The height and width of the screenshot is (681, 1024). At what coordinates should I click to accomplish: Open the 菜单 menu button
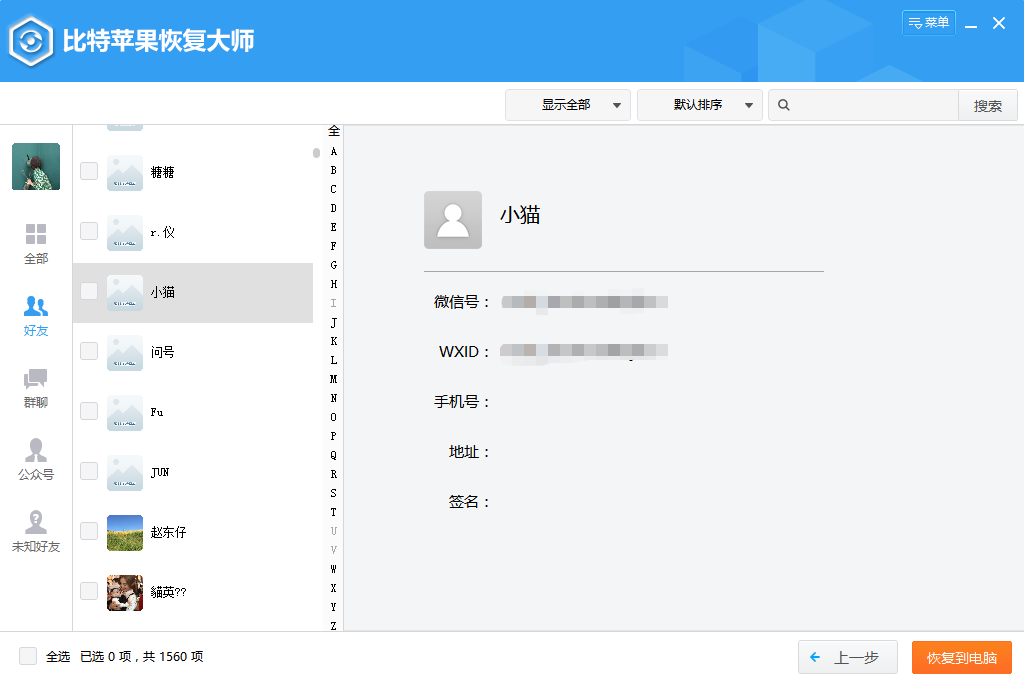(x=929, y=23)
